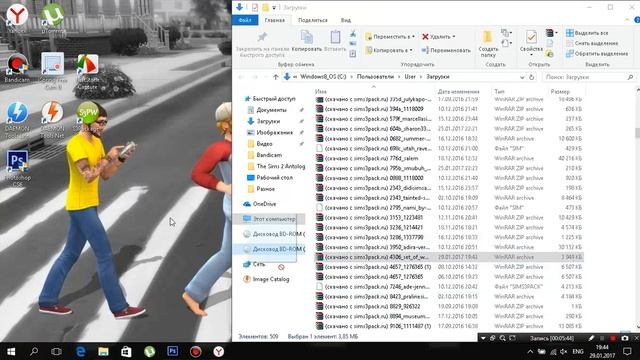Expand the Свойства dropdown arrow

point(531,55)
